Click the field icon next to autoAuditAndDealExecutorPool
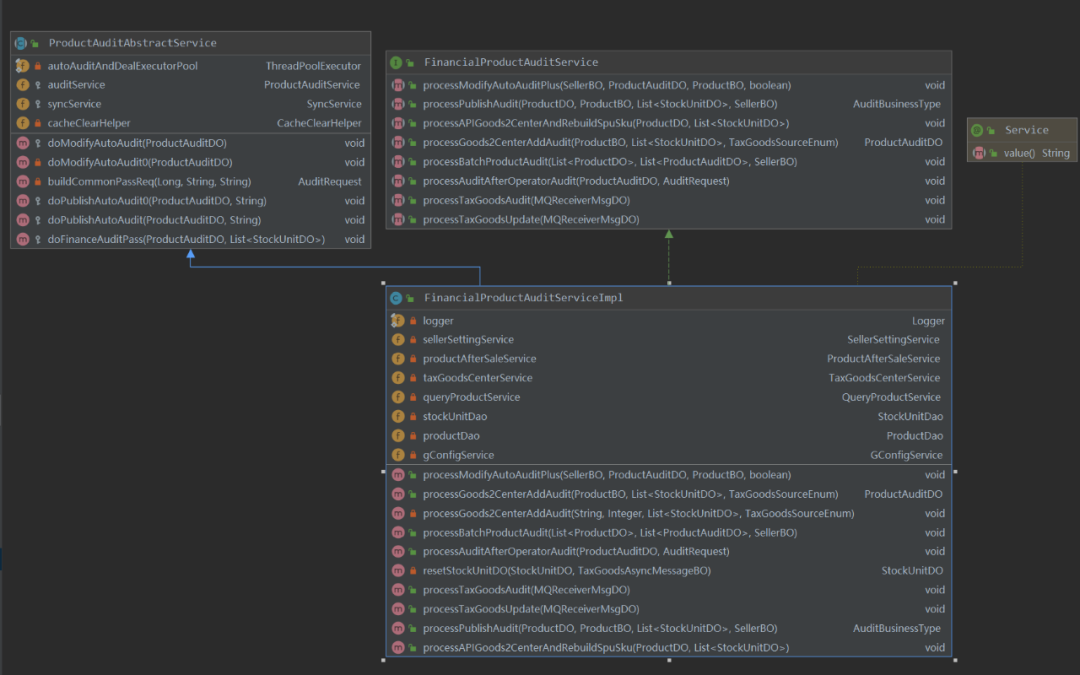 [23, 66]
